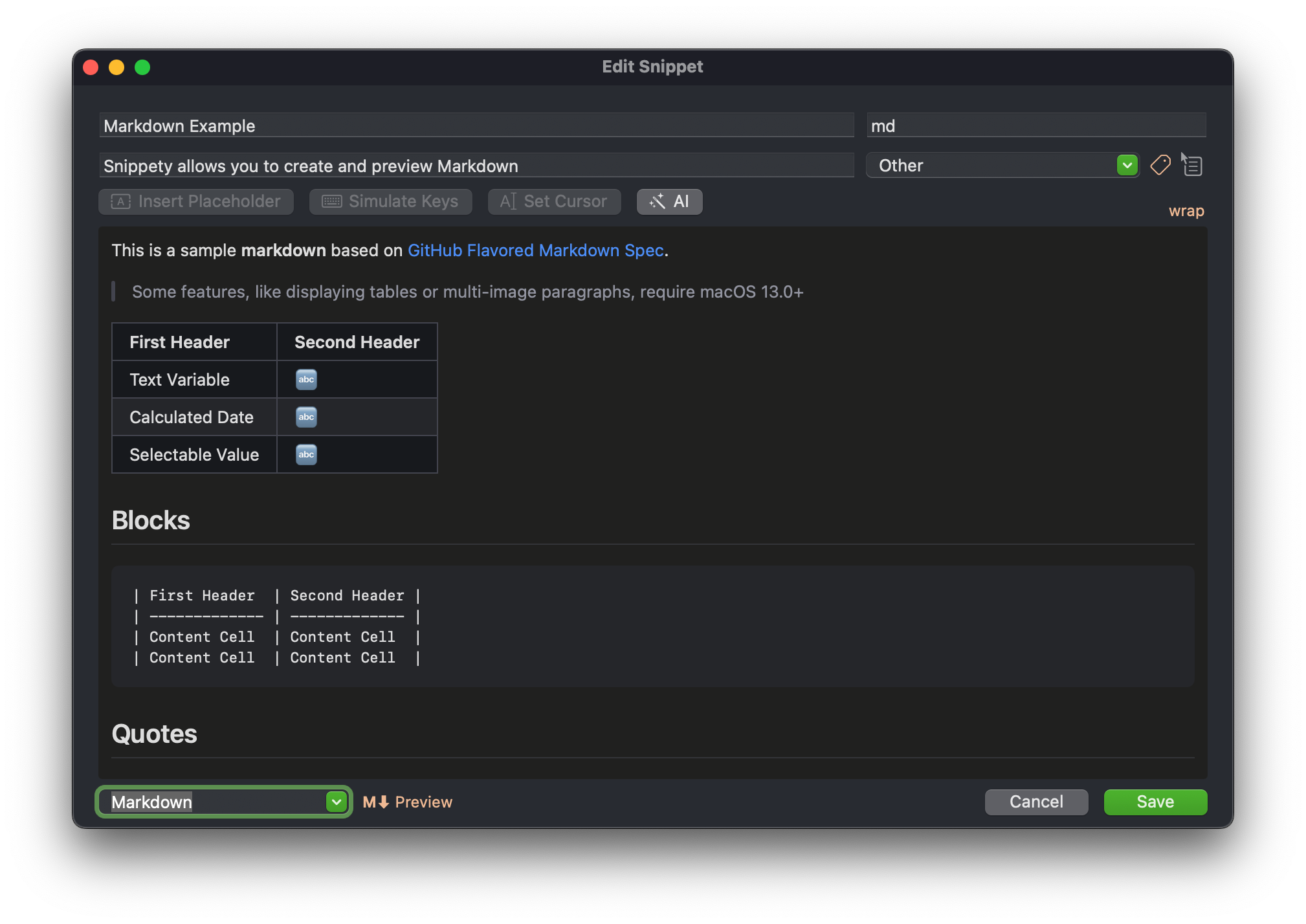Minimize the Edit Snippet window
This screenshot has height=924, width=1306.
(x=116, y=67)
